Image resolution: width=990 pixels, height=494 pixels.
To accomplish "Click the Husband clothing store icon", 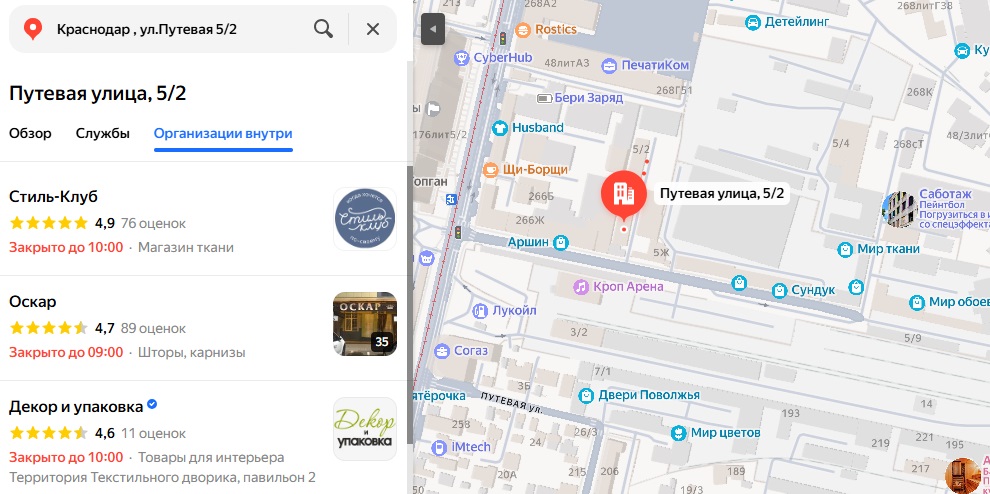I will (499, 128).
